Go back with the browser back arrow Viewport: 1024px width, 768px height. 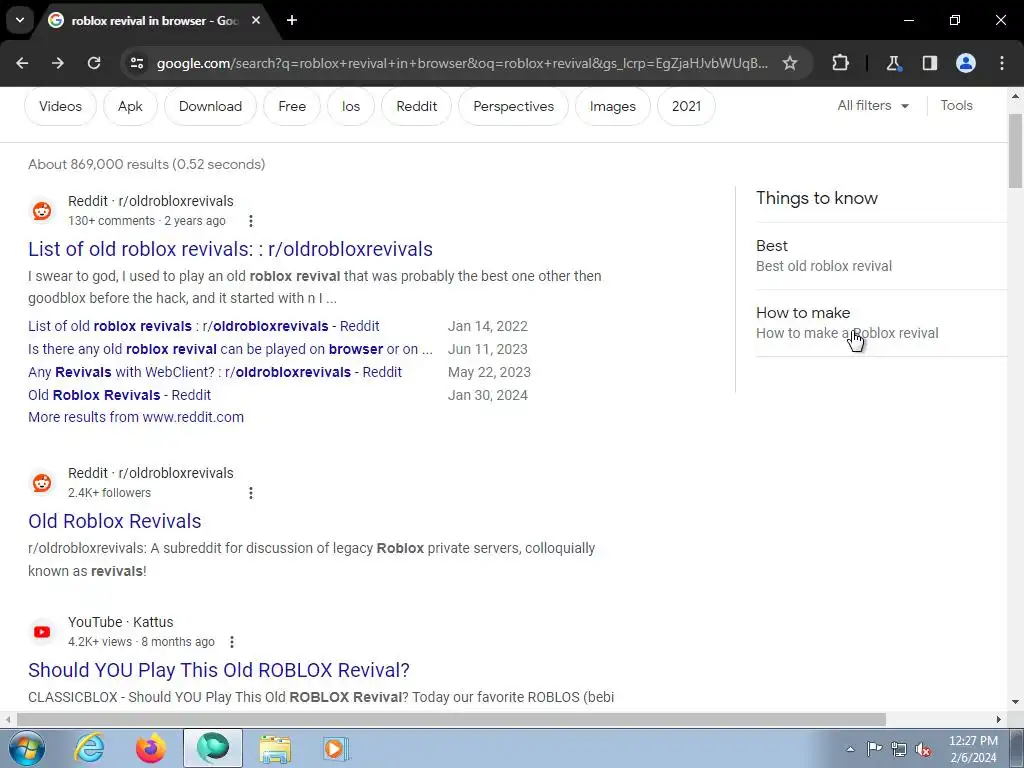(22, 63)
